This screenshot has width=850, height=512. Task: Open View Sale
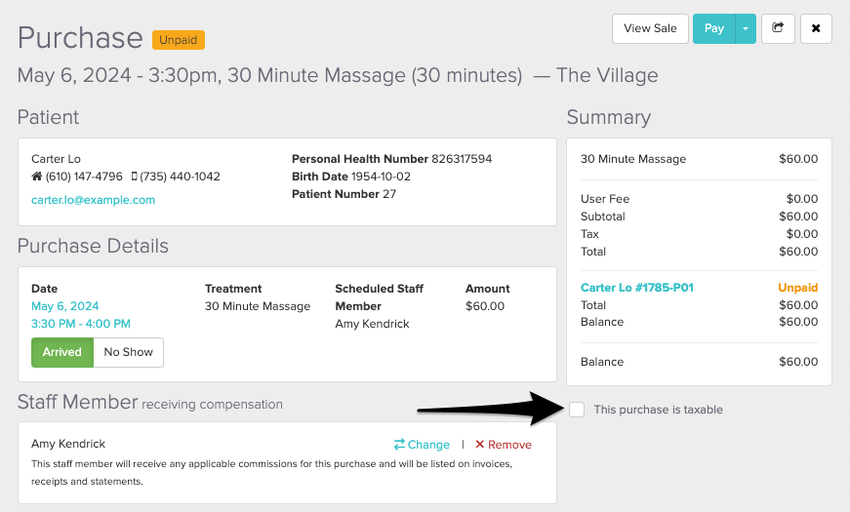coord(650,28)
